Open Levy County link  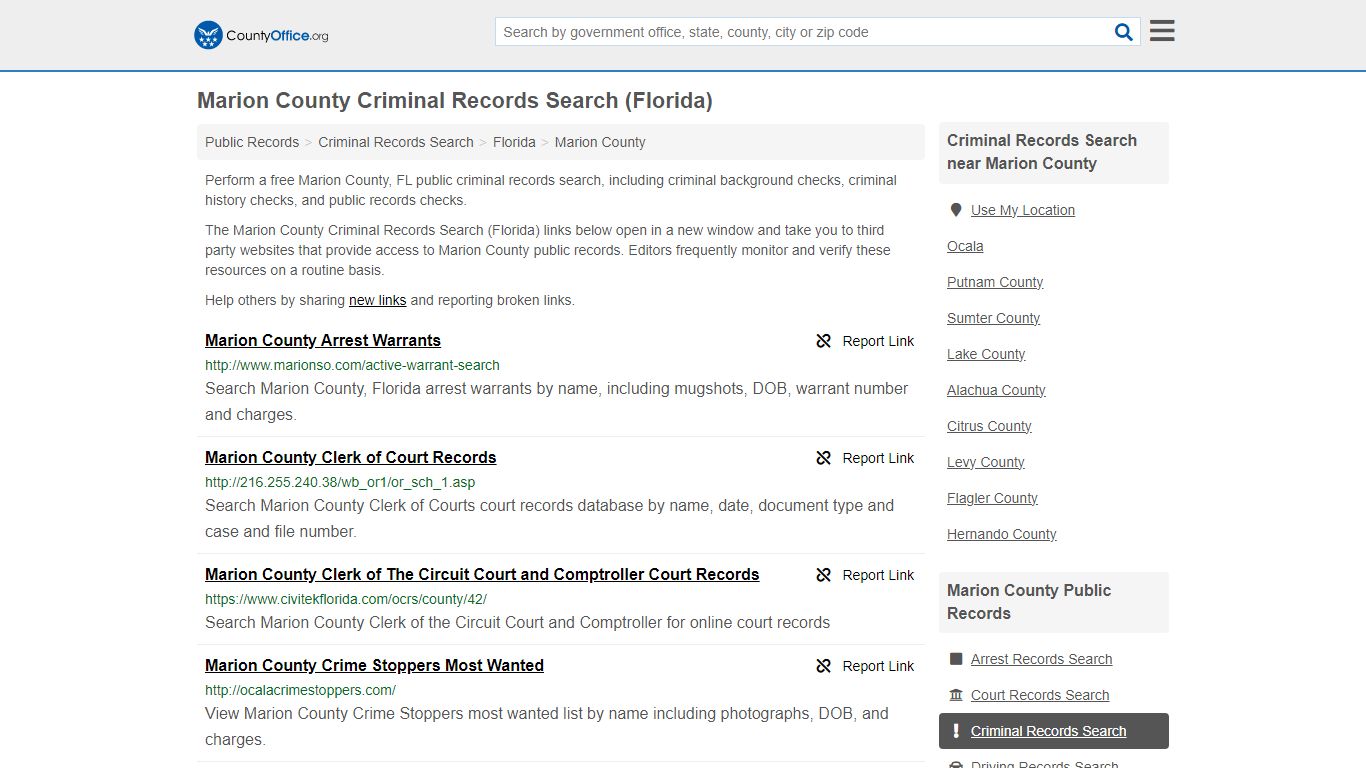click(x=985, y=462)
